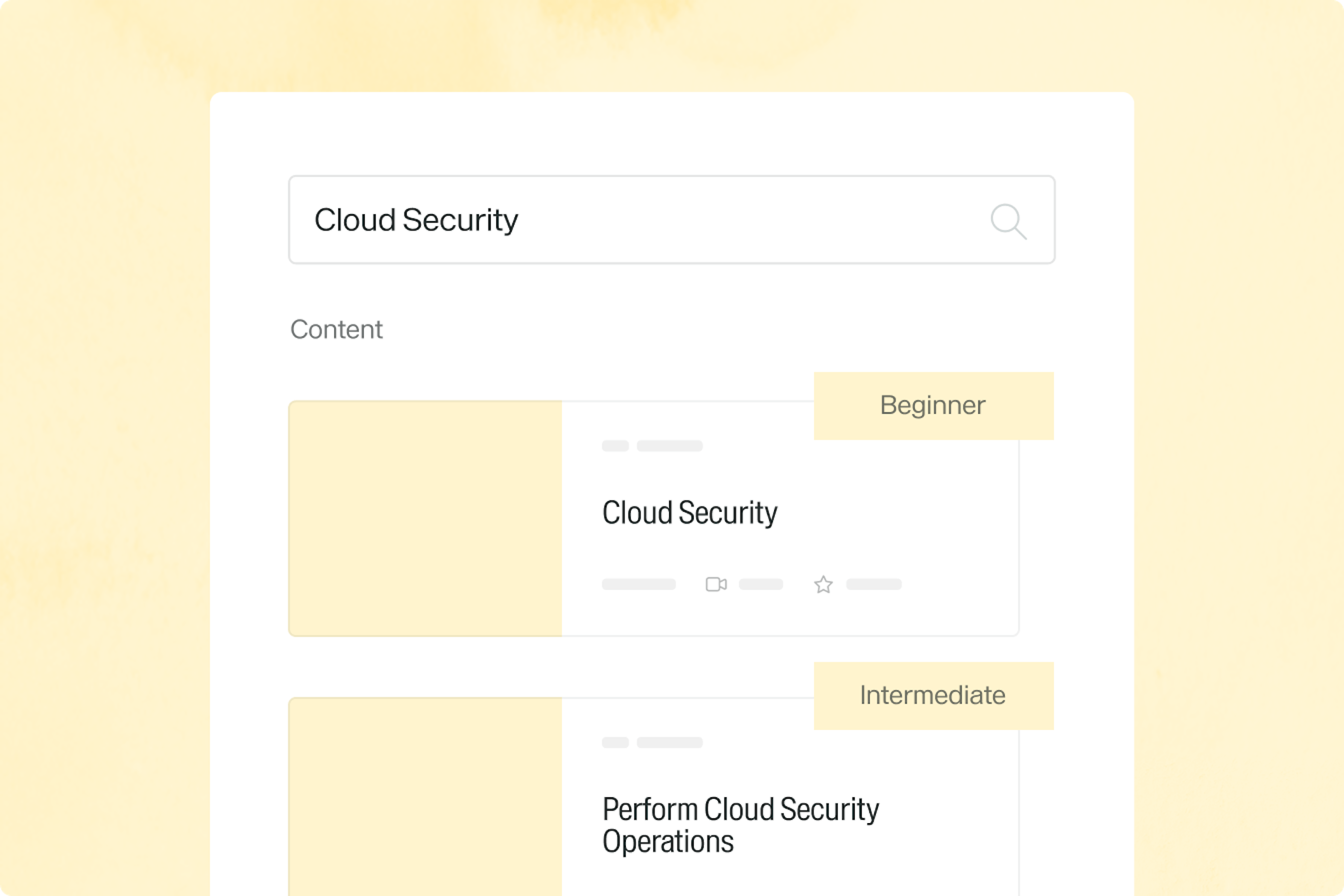The height and width of the screenshot is (896, 1344).
Task: Click first placeholder bar under Cloud Security title
Action: (638, 584)
